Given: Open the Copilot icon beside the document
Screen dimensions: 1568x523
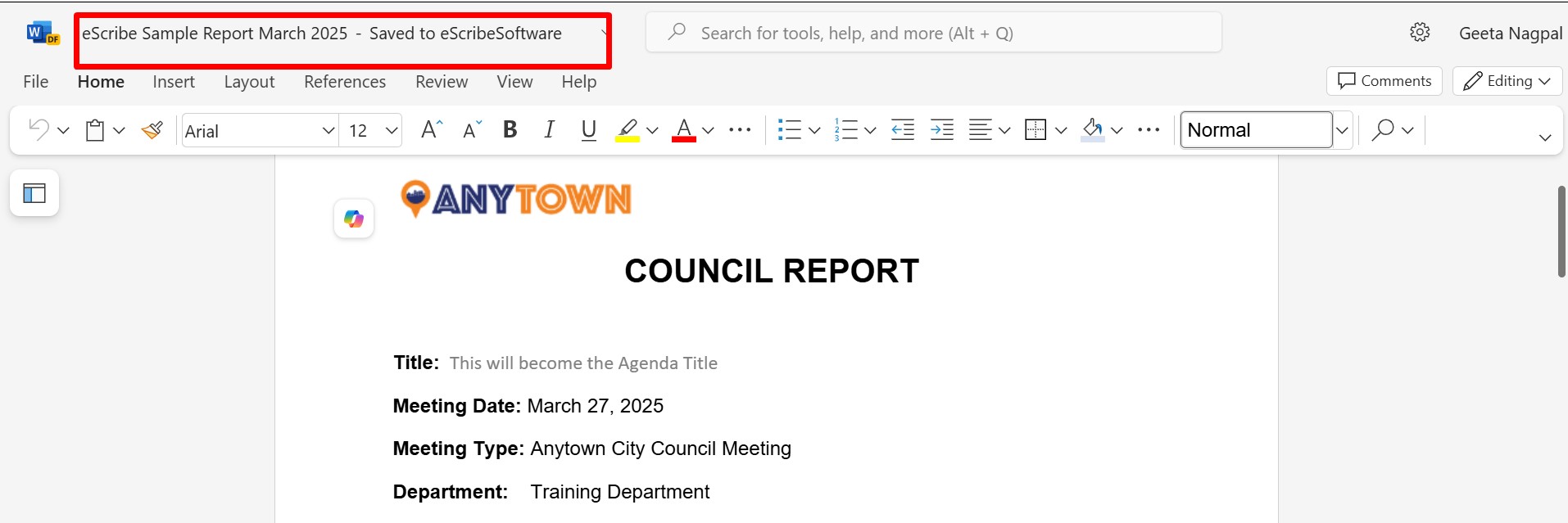Looking at the screenshot, I should tap(354, 219).
